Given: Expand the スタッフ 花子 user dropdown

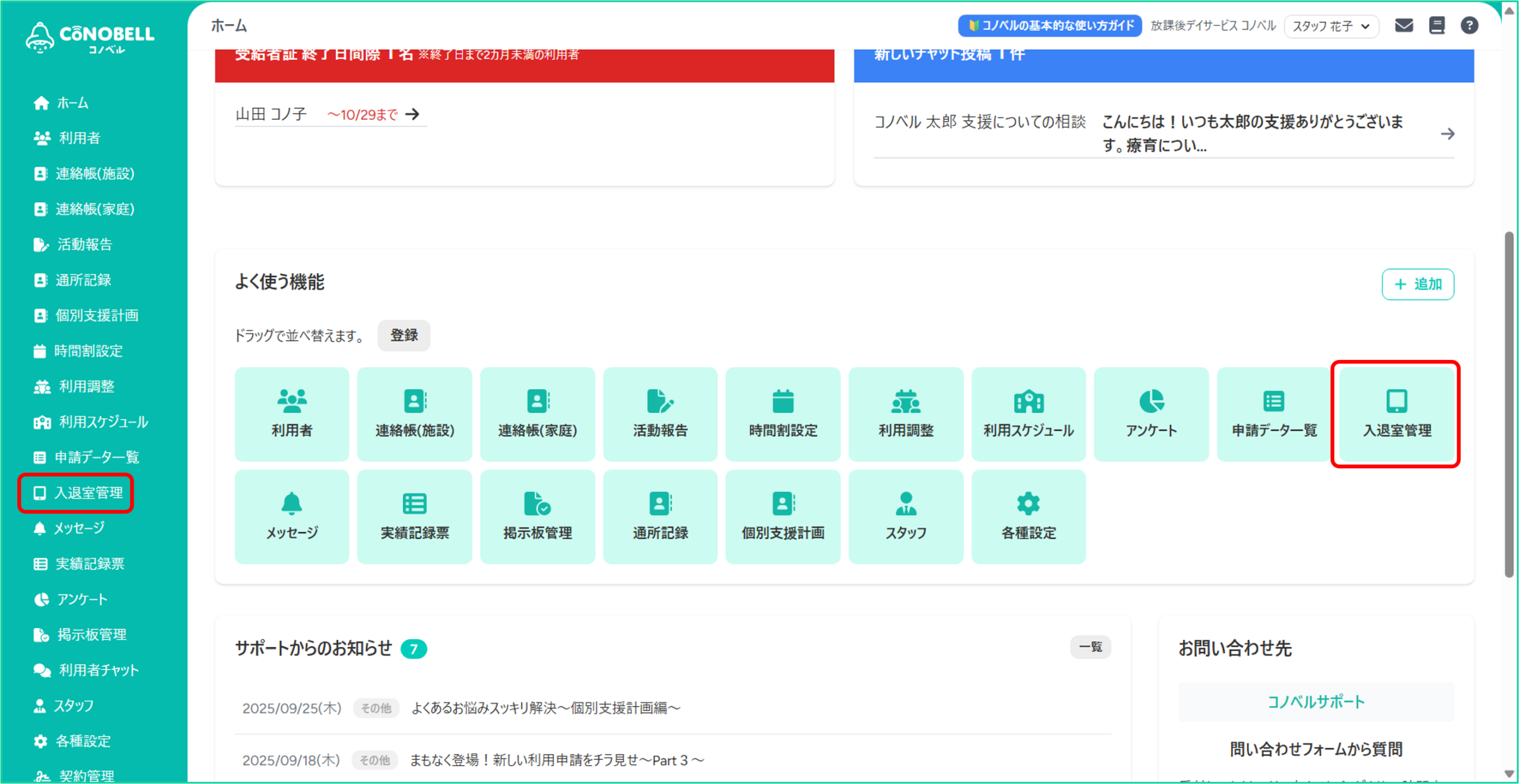Looking at the screenshot, I should [x=1331, y=26].
